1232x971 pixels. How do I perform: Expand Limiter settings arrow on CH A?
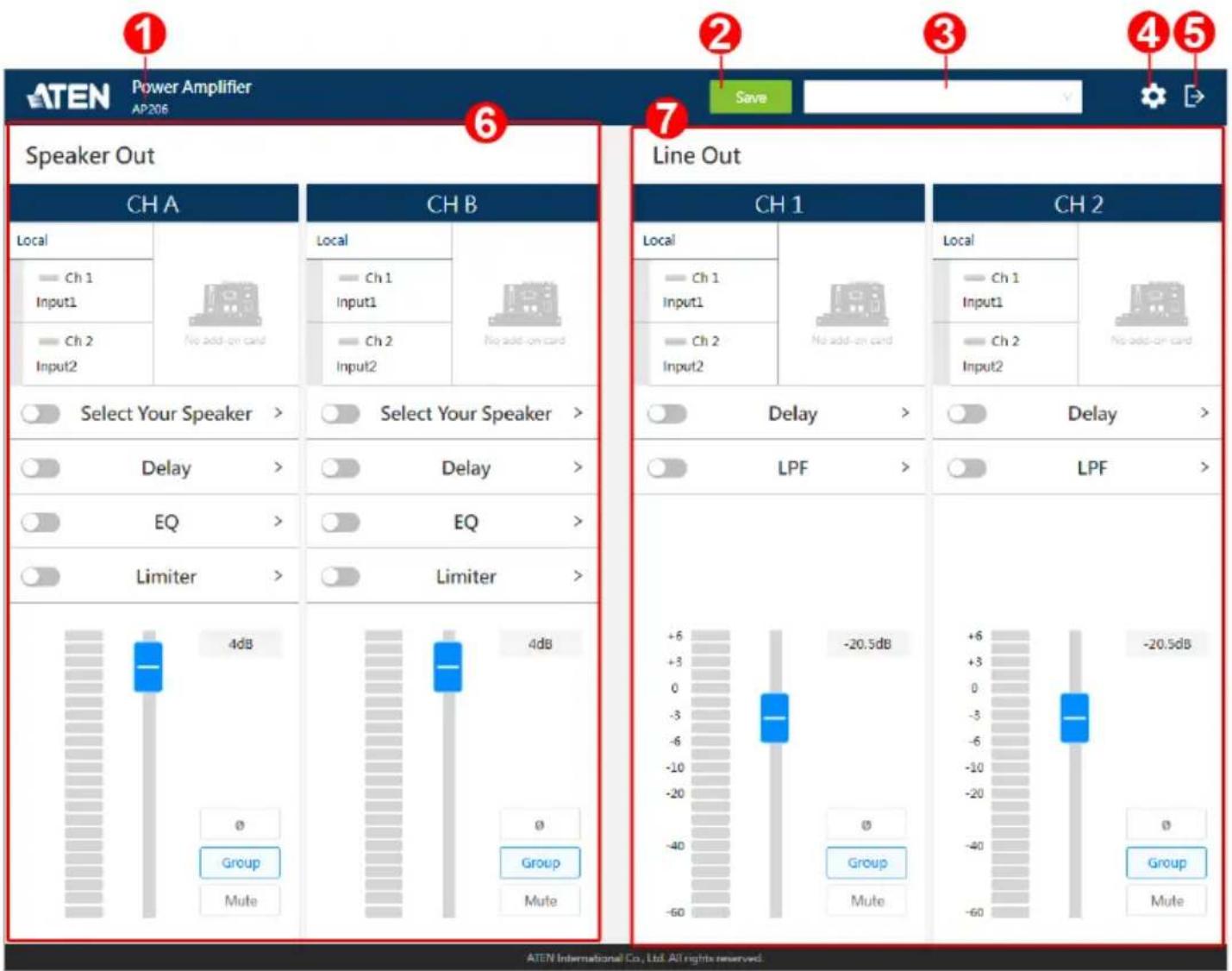(x=278, y=576)
